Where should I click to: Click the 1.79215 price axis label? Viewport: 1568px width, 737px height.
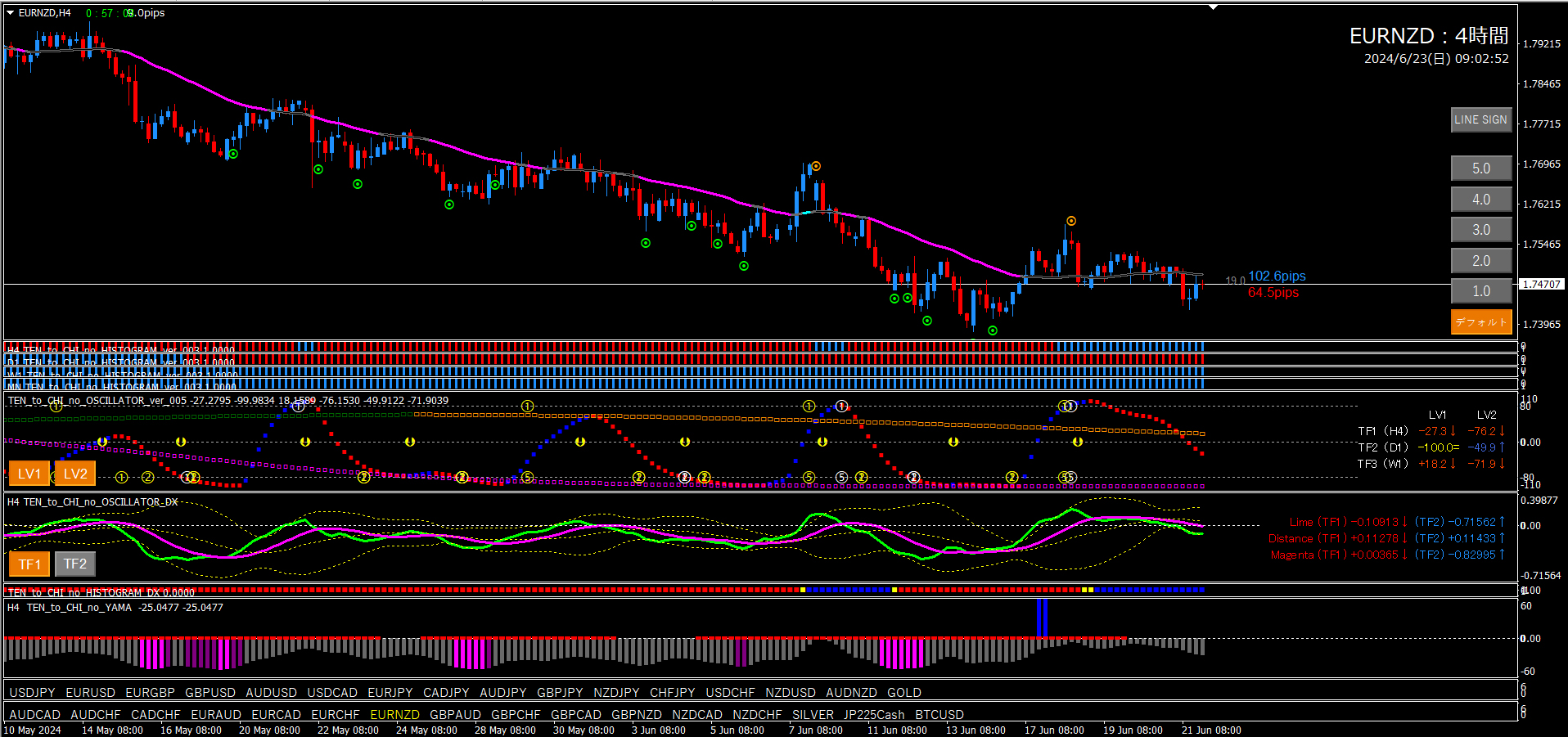coord(1542,44)
